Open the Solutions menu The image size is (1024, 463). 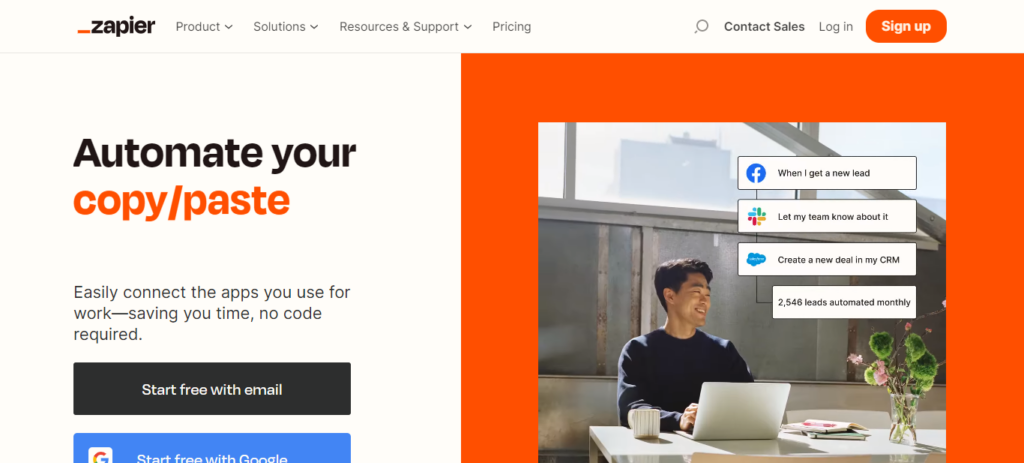(x=286, y=27)
